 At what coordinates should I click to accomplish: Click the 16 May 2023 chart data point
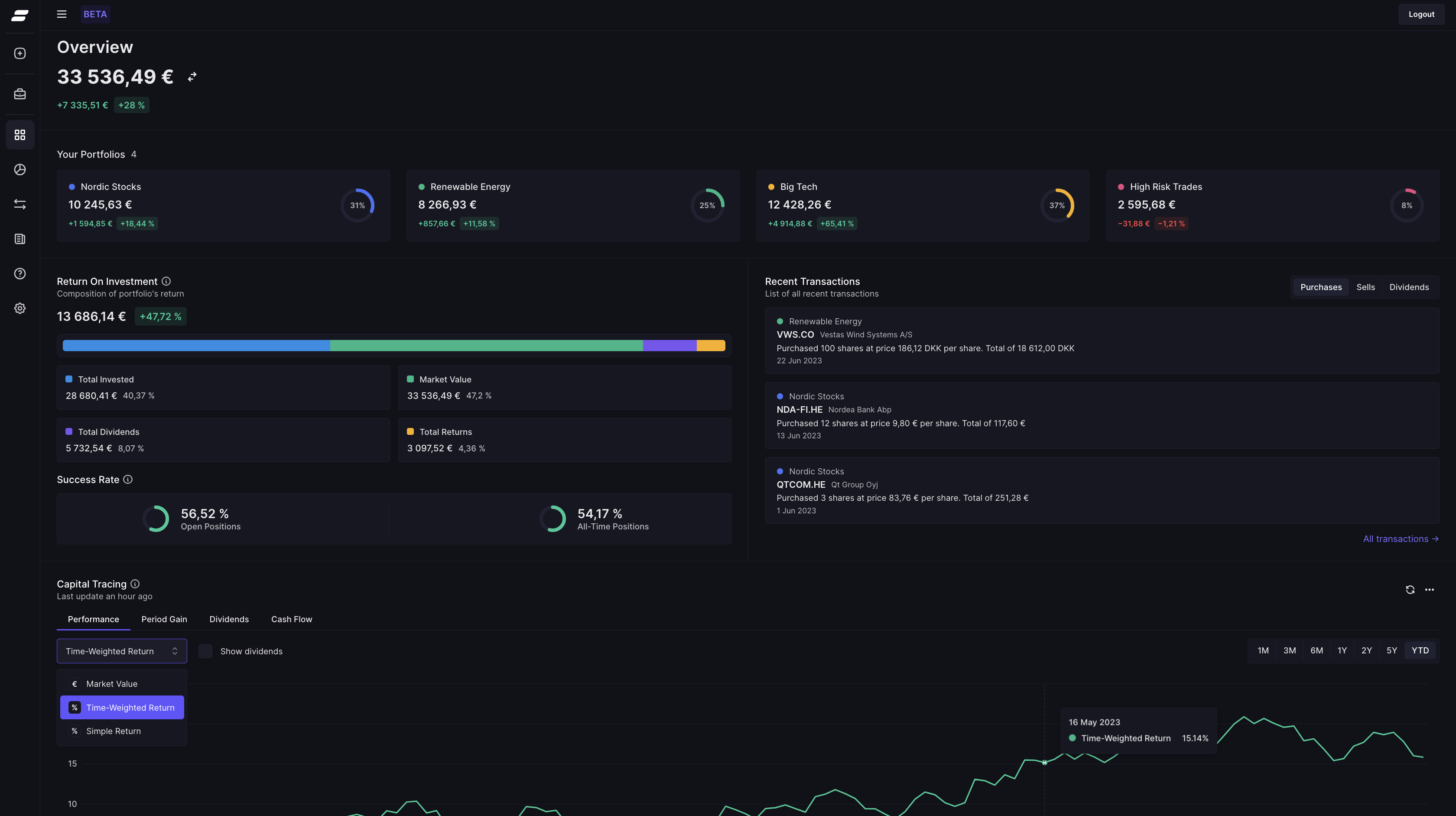click(1044, 763)
